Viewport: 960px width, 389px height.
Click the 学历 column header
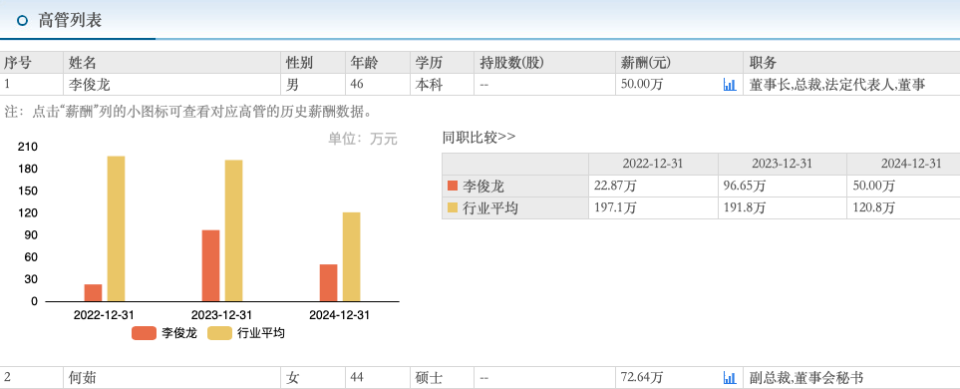[x=441, y=62]
